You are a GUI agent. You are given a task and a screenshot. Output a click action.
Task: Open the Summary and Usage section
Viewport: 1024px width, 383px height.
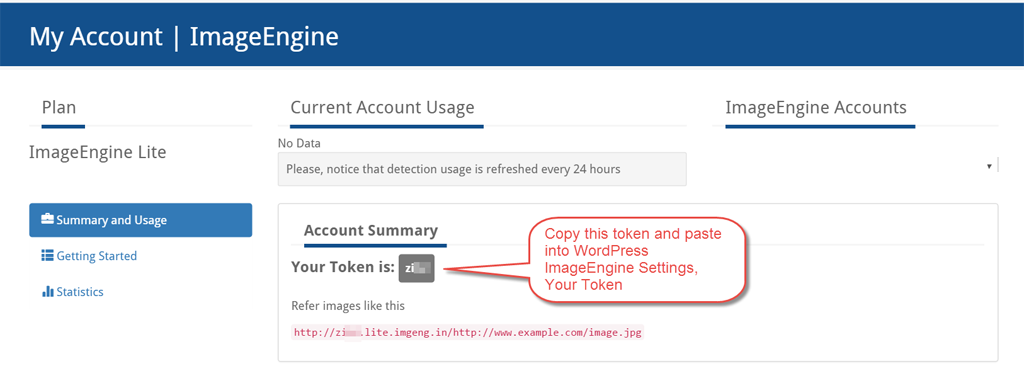140,220
